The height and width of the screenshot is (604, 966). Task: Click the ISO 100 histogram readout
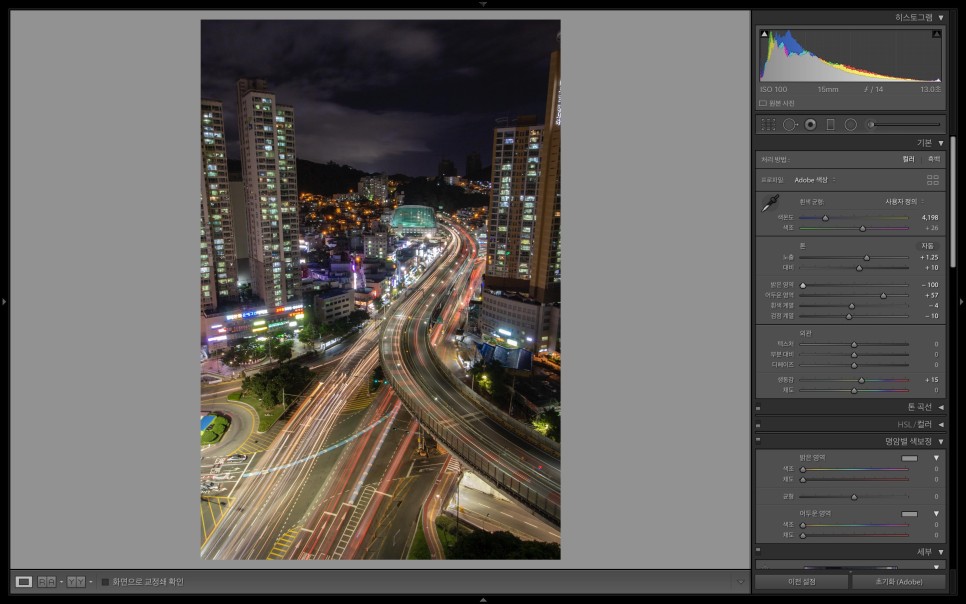pyautogui.click(x=774, y=89)
